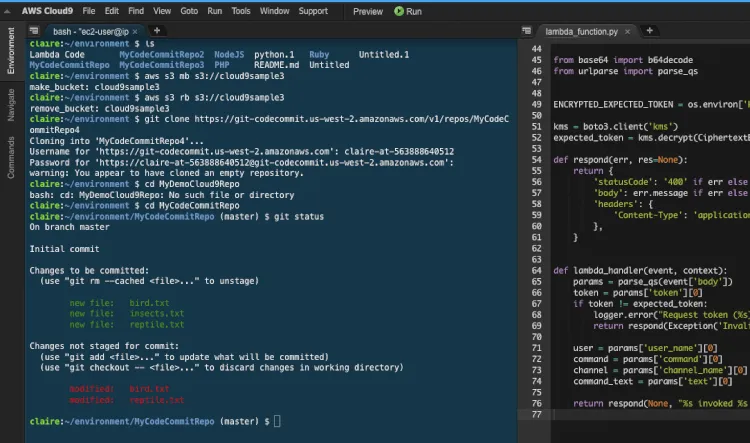Click the green Run button
Viewport: 750px width, 443px height.
click(408, 11)
